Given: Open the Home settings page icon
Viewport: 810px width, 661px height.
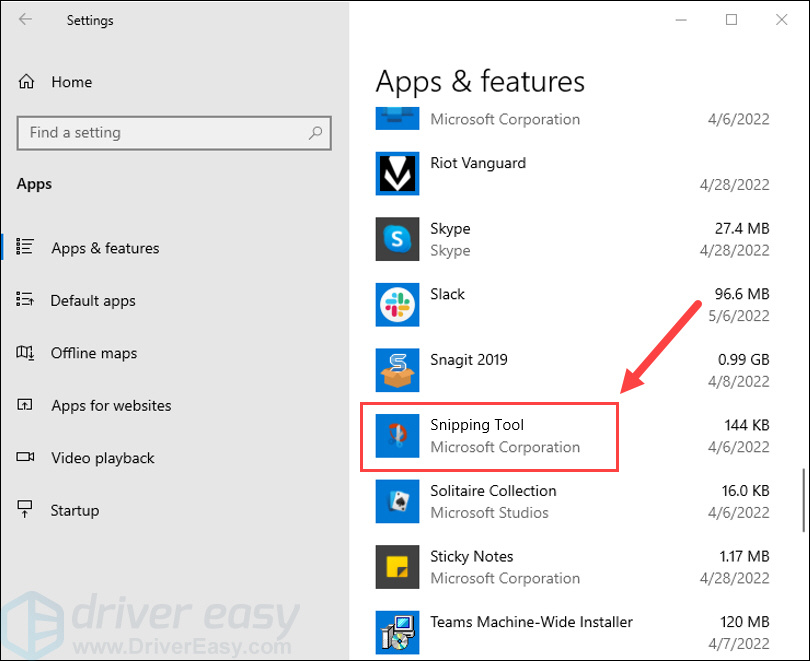Looking at the screenshot, I should point(26,82).
